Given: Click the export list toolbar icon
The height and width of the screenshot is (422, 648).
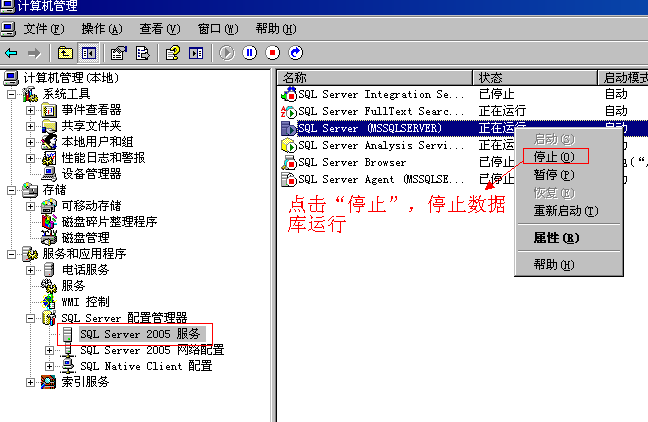Looking at the screenshot, I should (142, 53).
